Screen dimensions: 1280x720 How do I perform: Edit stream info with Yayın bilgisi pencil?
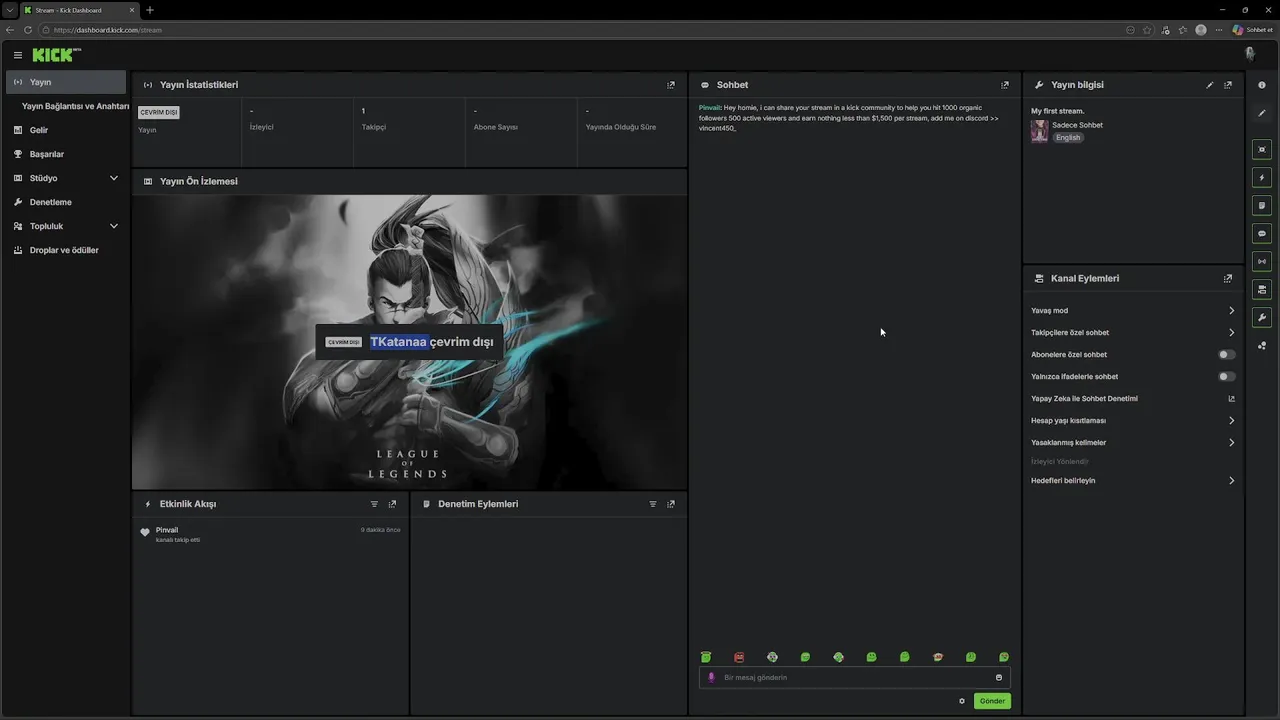click(1210, 85)
